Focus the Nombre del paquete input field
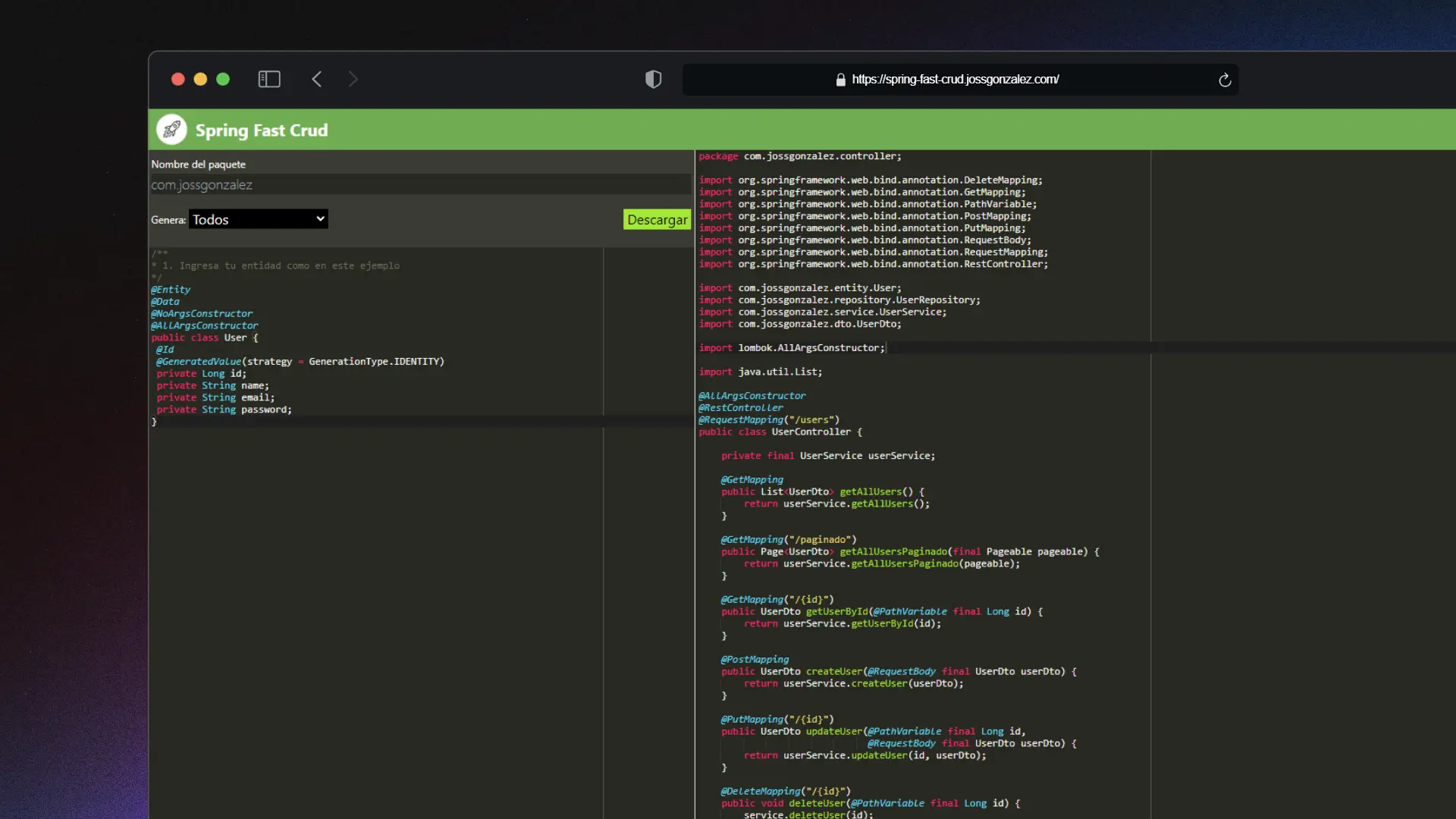1456x819 pixels. click(420, 184)
